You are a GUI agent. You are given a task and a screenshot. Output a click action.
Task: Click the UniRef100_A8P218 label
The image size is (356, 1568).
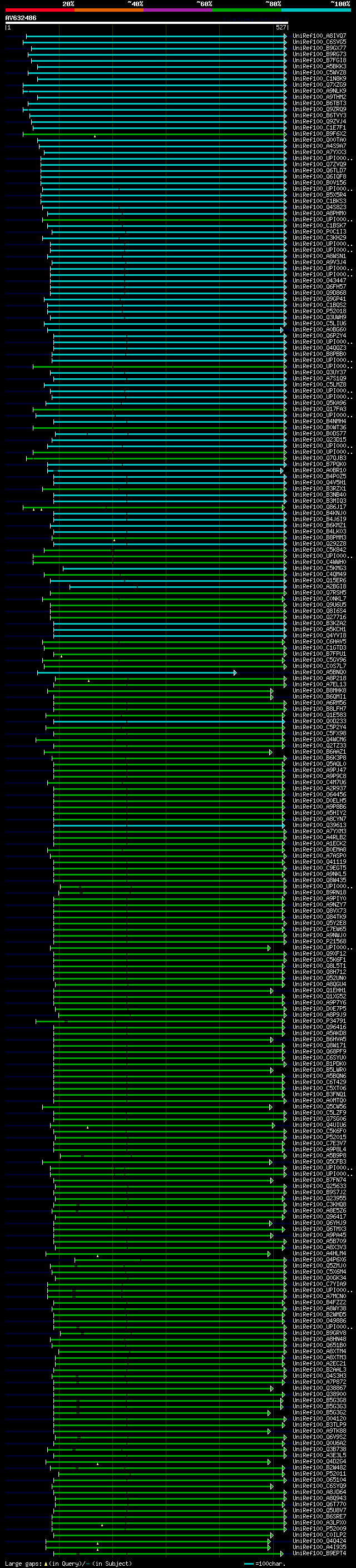319,679
